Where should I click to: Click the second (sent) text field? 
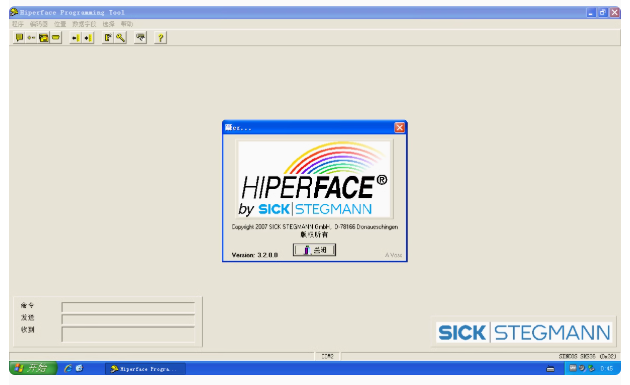(x=128, y=319)
